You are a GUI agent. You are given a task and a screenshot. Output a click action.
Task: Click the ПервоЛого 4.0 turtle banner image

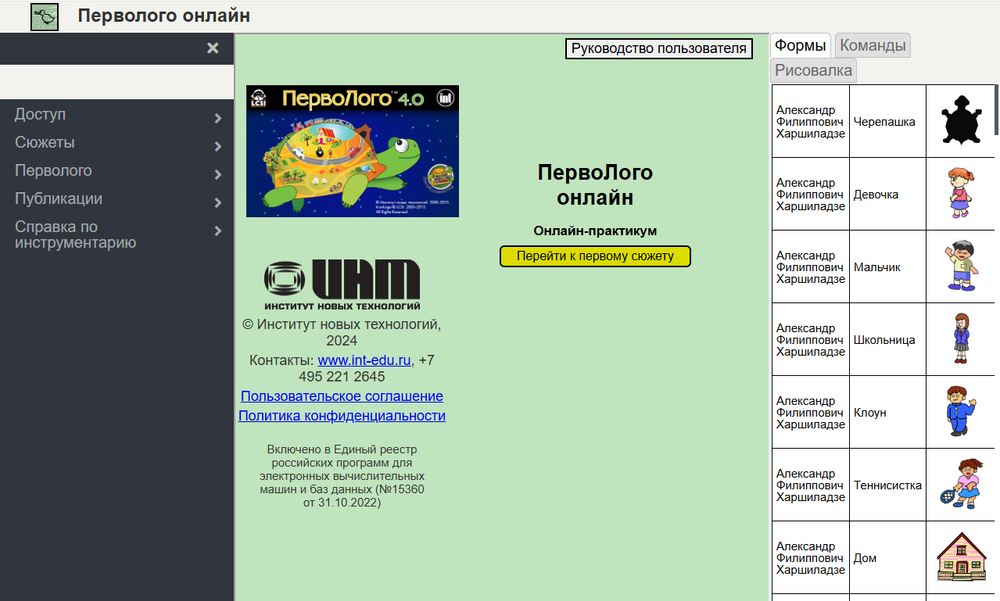(352, 151)
